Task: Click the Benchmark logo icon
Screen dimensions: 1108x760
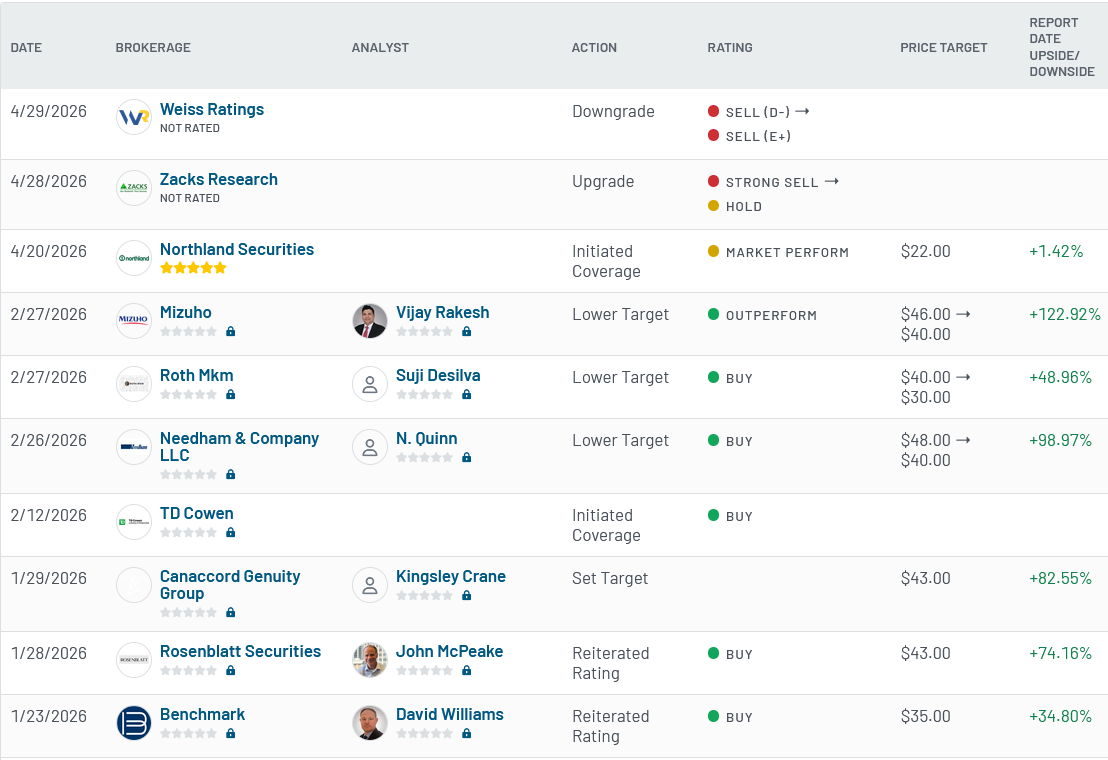Action: pyautogui.click(x=134, y=723)
